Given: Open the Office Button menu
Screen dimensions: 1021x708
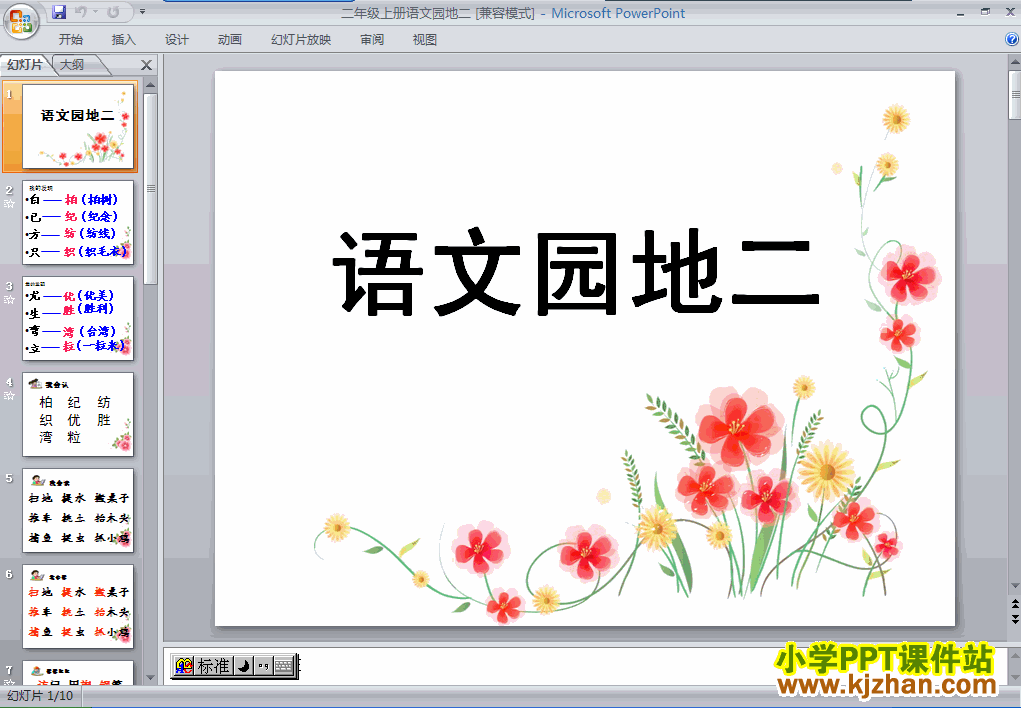Looking at the screenshot, I should (21, 21).
